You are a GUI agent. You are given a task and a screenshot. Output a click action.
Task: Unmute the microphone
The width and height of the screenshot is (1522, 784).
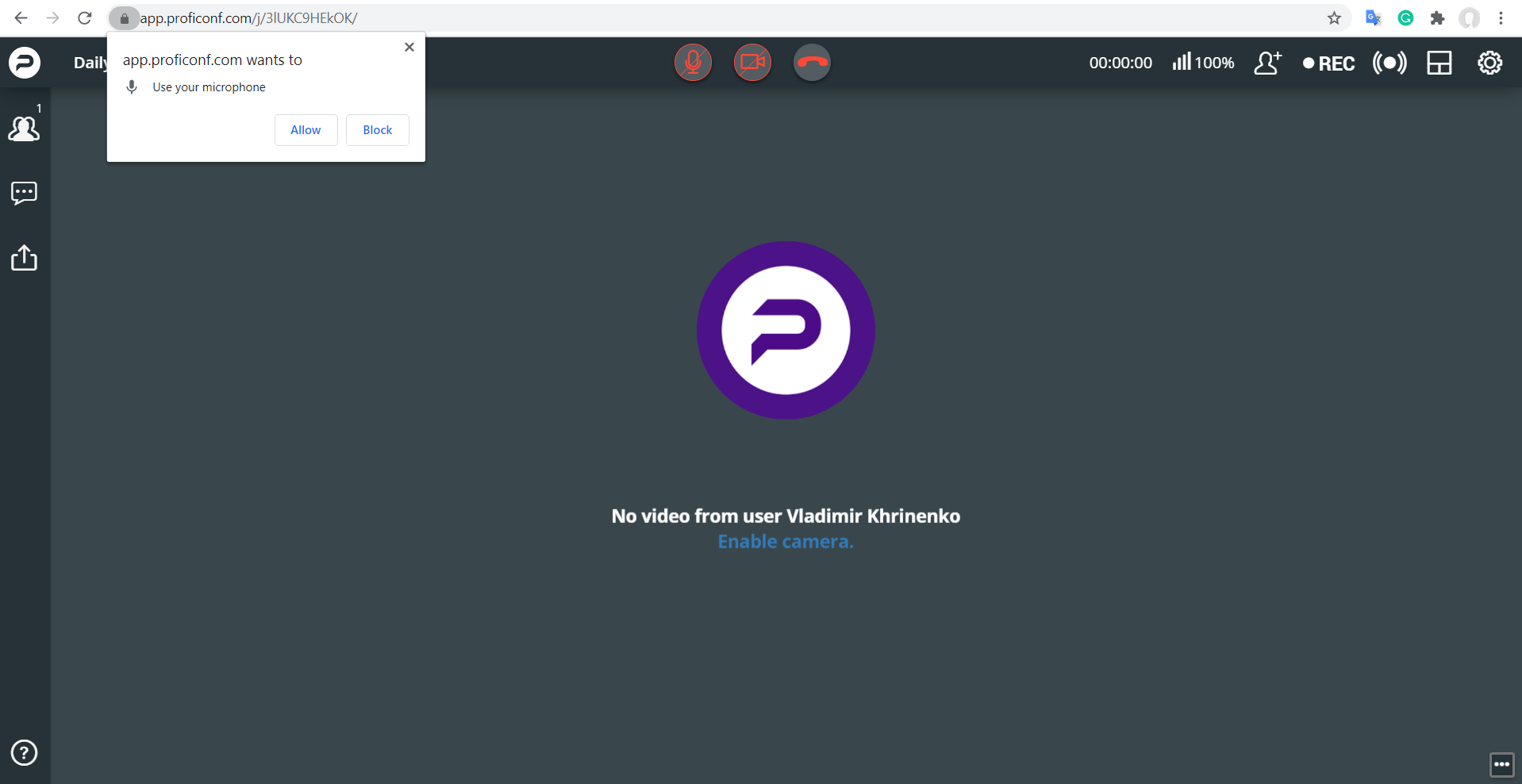click(693, 63)
